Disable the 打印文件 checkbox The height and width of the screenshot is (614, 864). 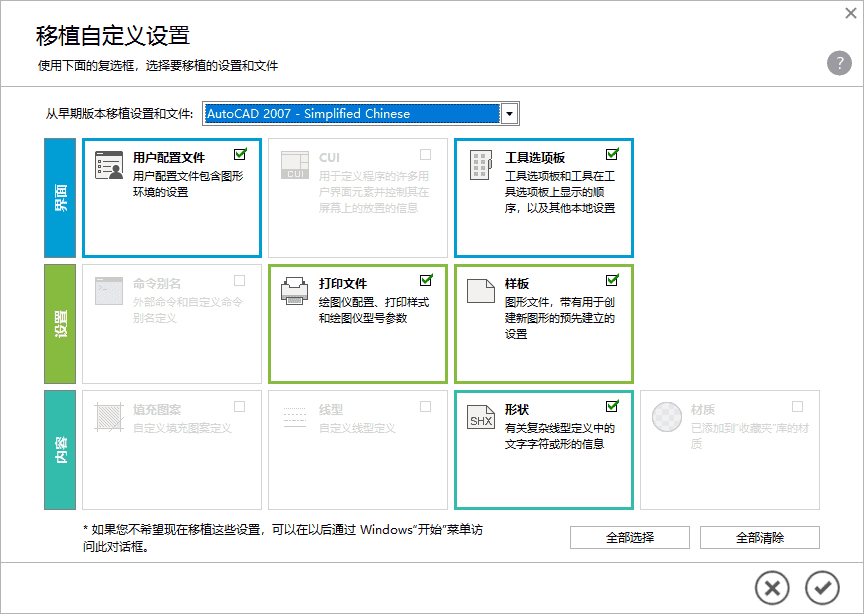(426, 281)
